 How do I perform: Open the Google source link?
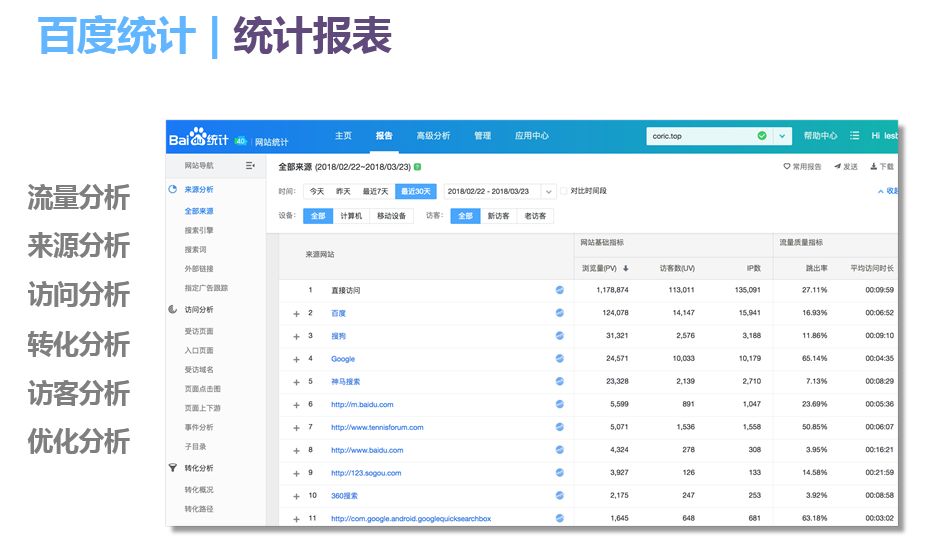[x=343, y=359]
